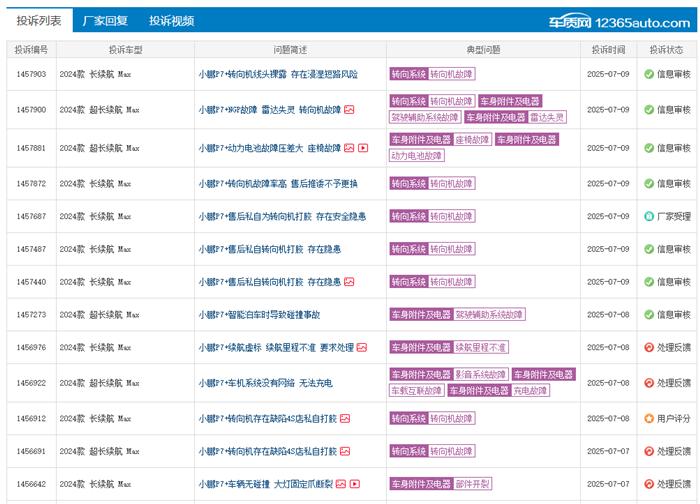Switch to the 投诉列表 tab
The image size is (700, 504).
39,21
